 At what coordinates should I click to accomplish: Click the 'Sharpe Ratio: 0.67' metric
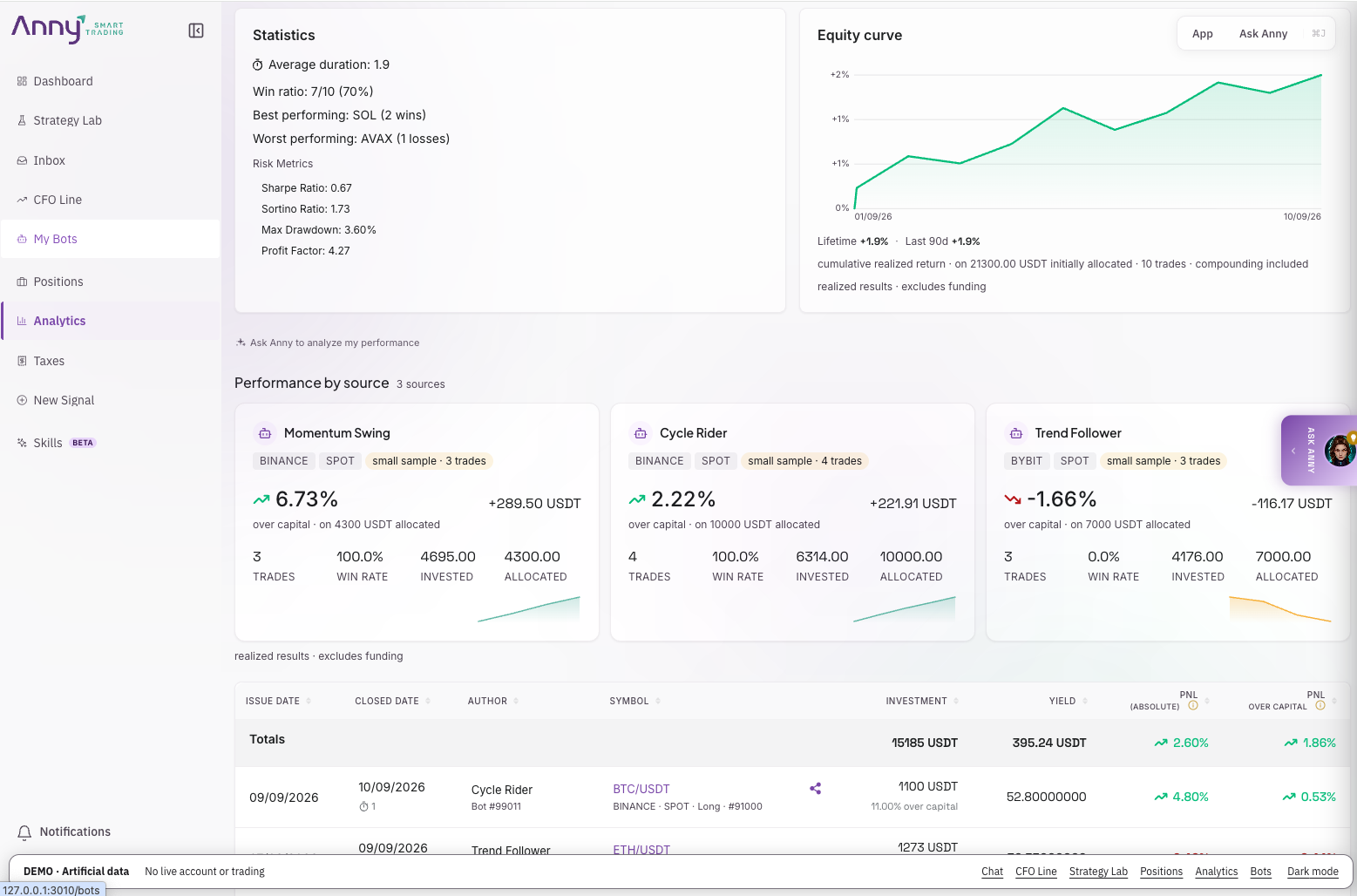(307, 188)
